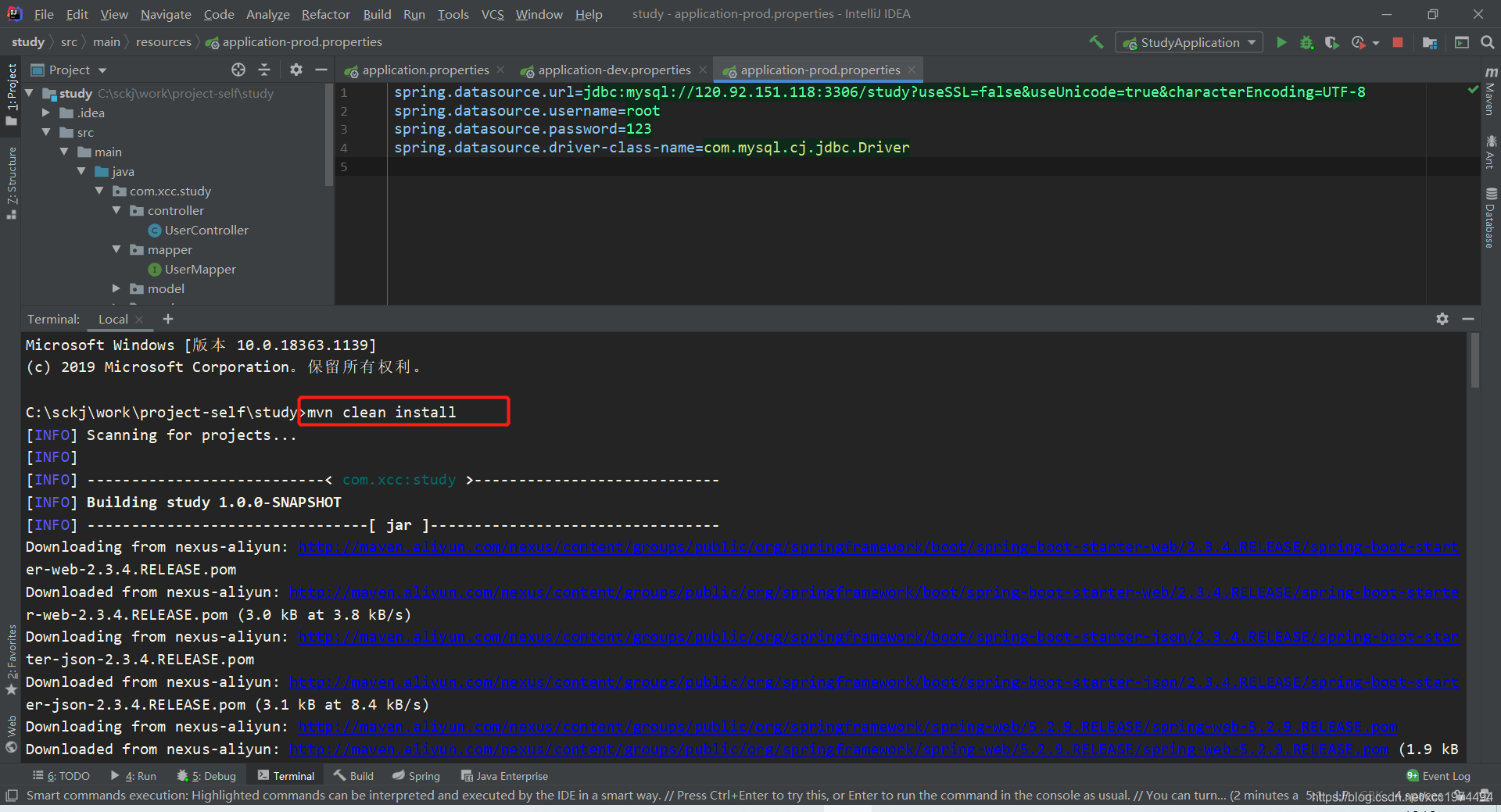Viewport: 1501px width, 812px height.
Task: Open Project Structure toolbar icon
Action: pyautogui.click(x=1430, y=42)
